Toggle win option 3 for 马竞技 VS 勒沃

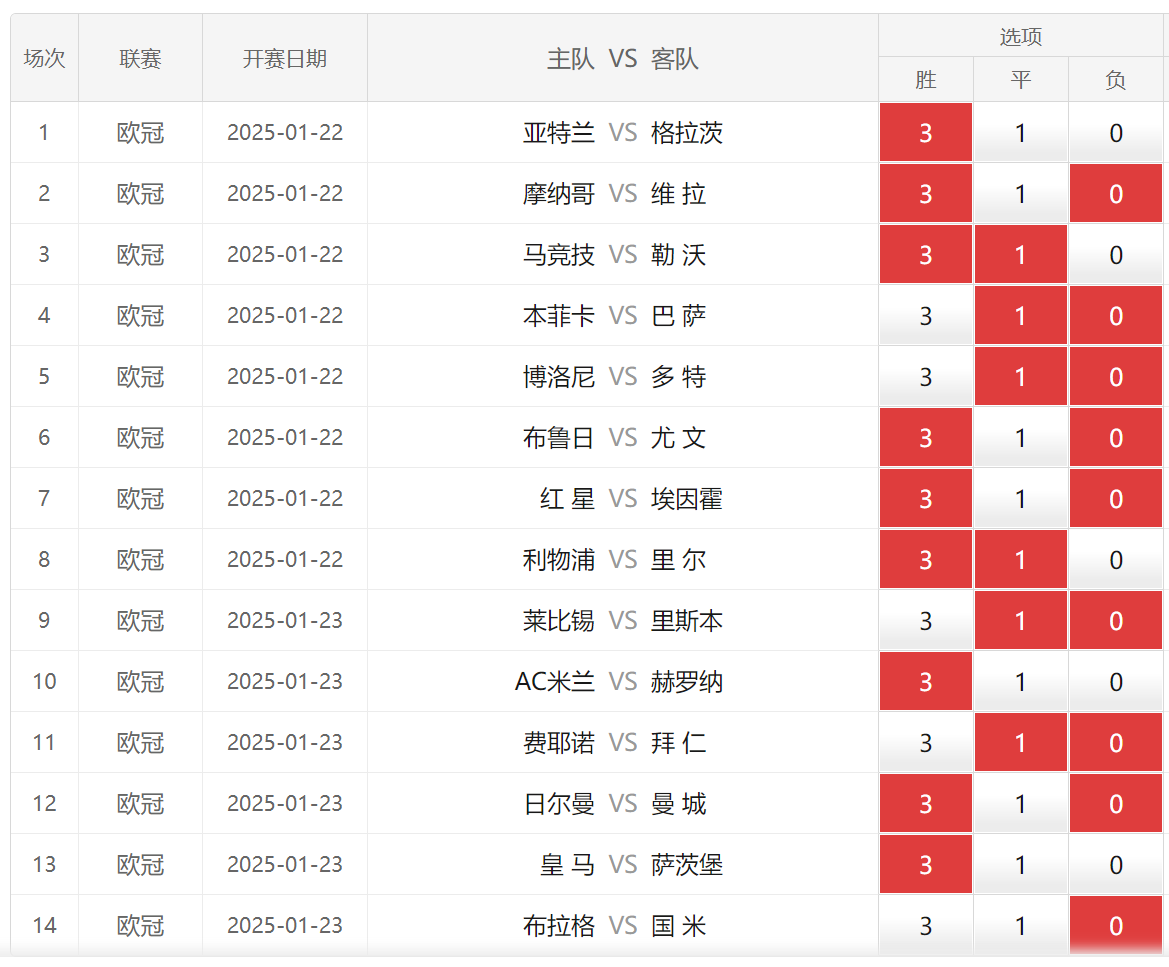pos(925,255)
